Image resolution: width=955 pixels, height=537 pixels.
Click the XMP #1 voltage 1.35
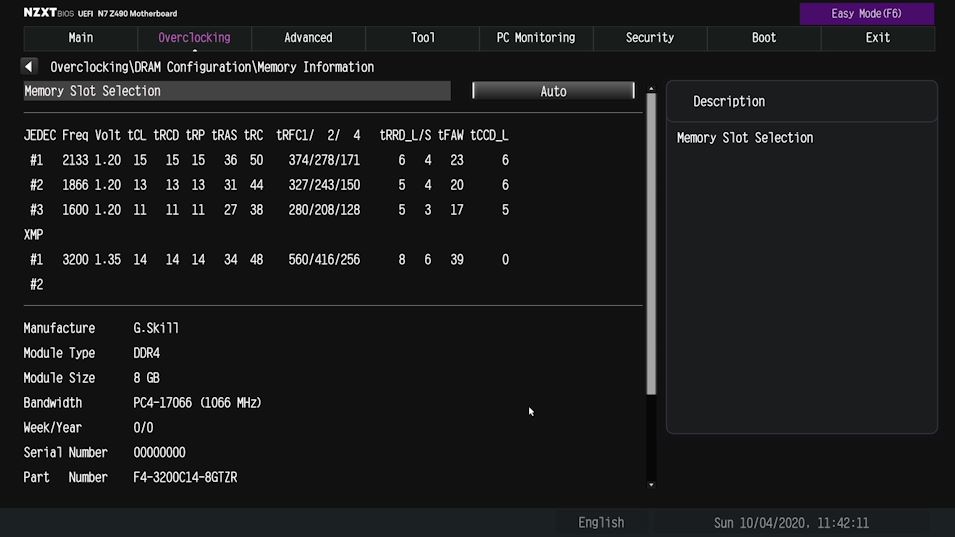pos(107,260)
